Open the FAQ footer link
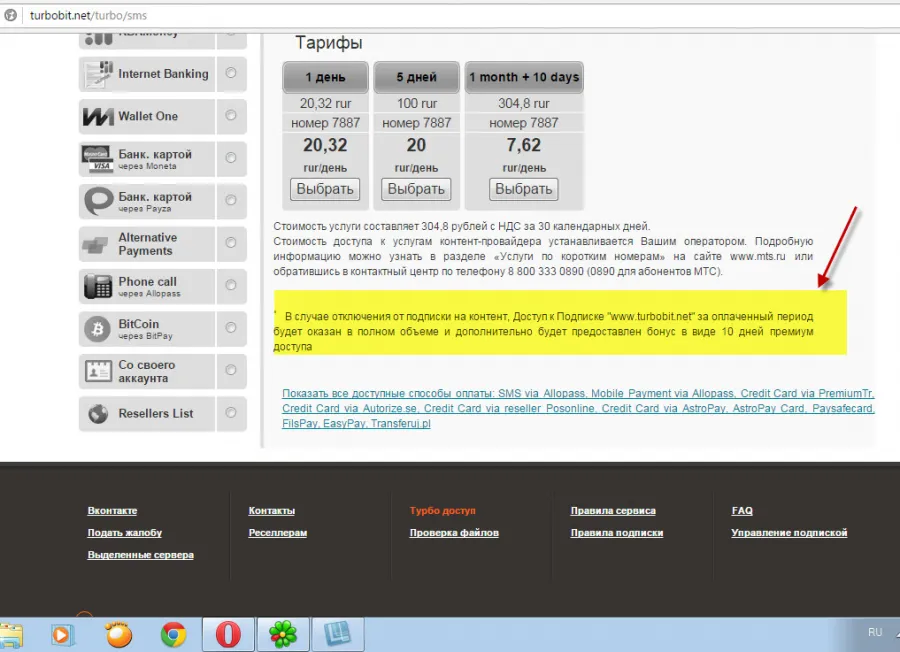 pos(742,511)
